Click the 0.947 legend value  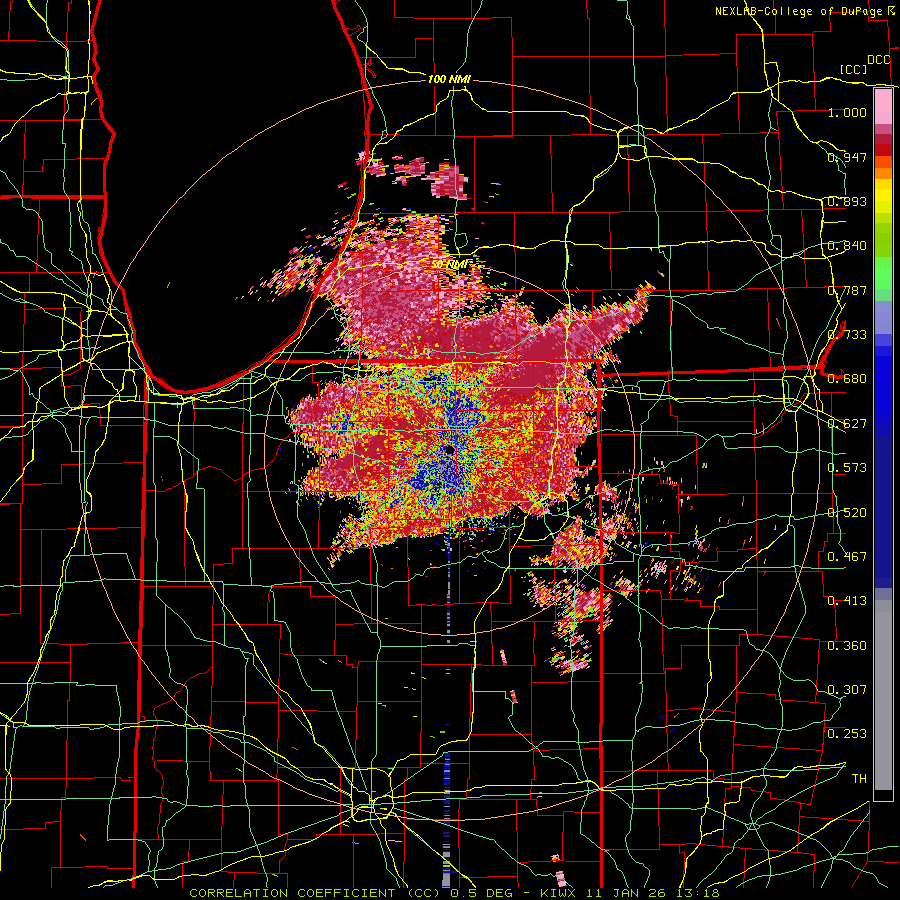point(847,157)
